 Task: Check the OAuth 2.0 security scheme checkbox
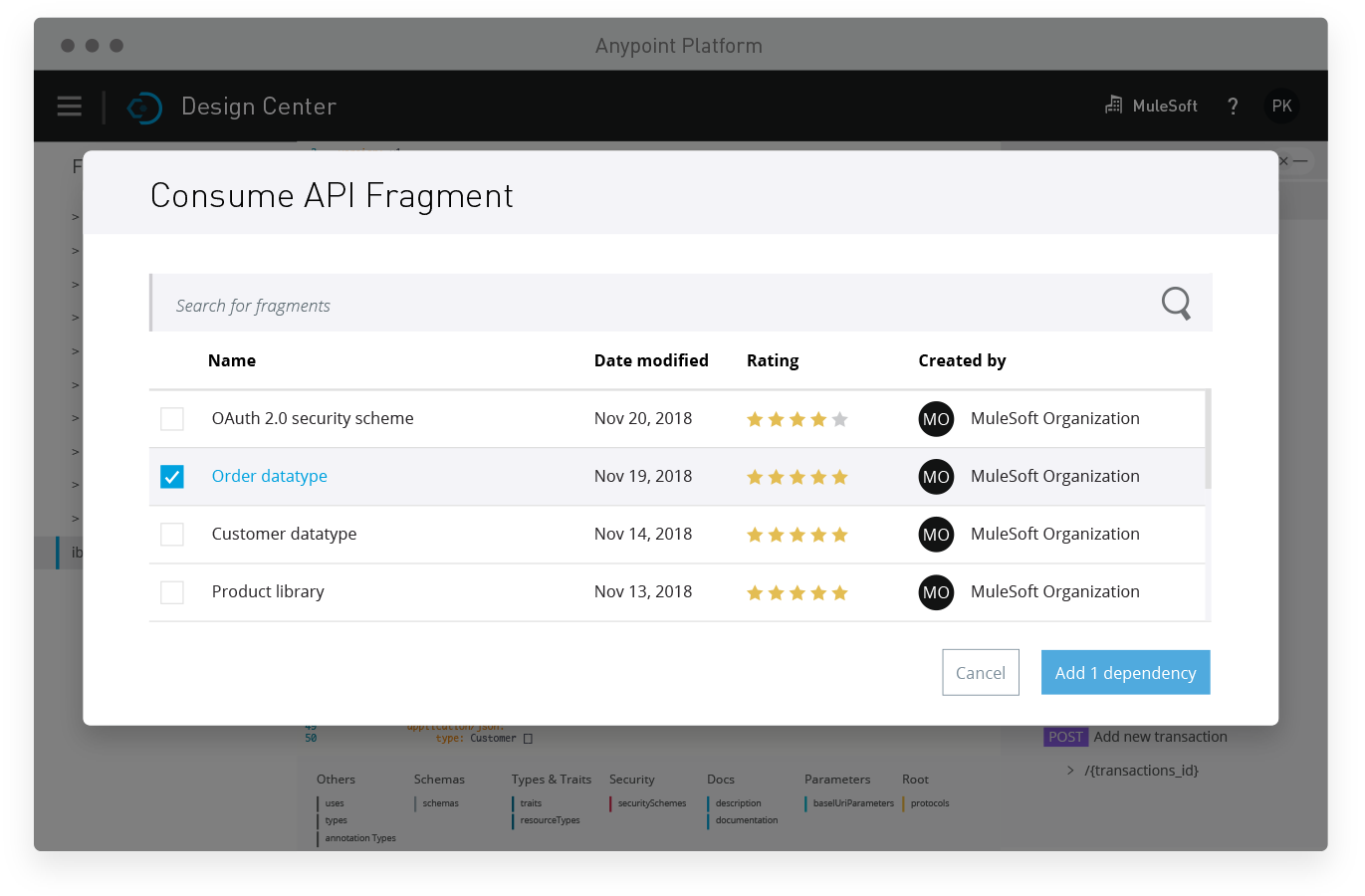(171, 418)
